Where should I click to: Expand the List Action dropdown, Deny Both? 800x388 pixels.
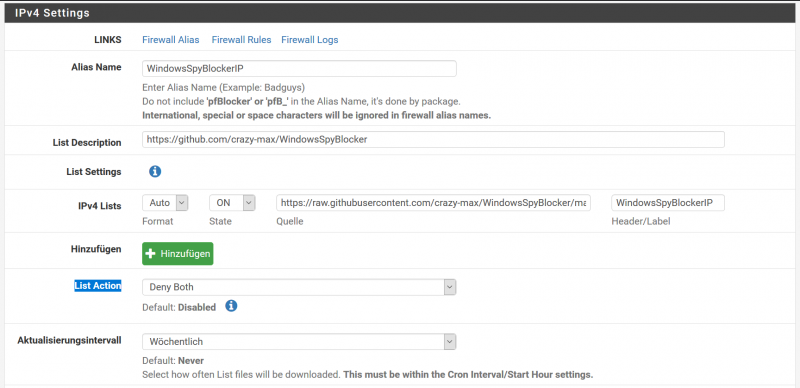[x=299, y=287]
